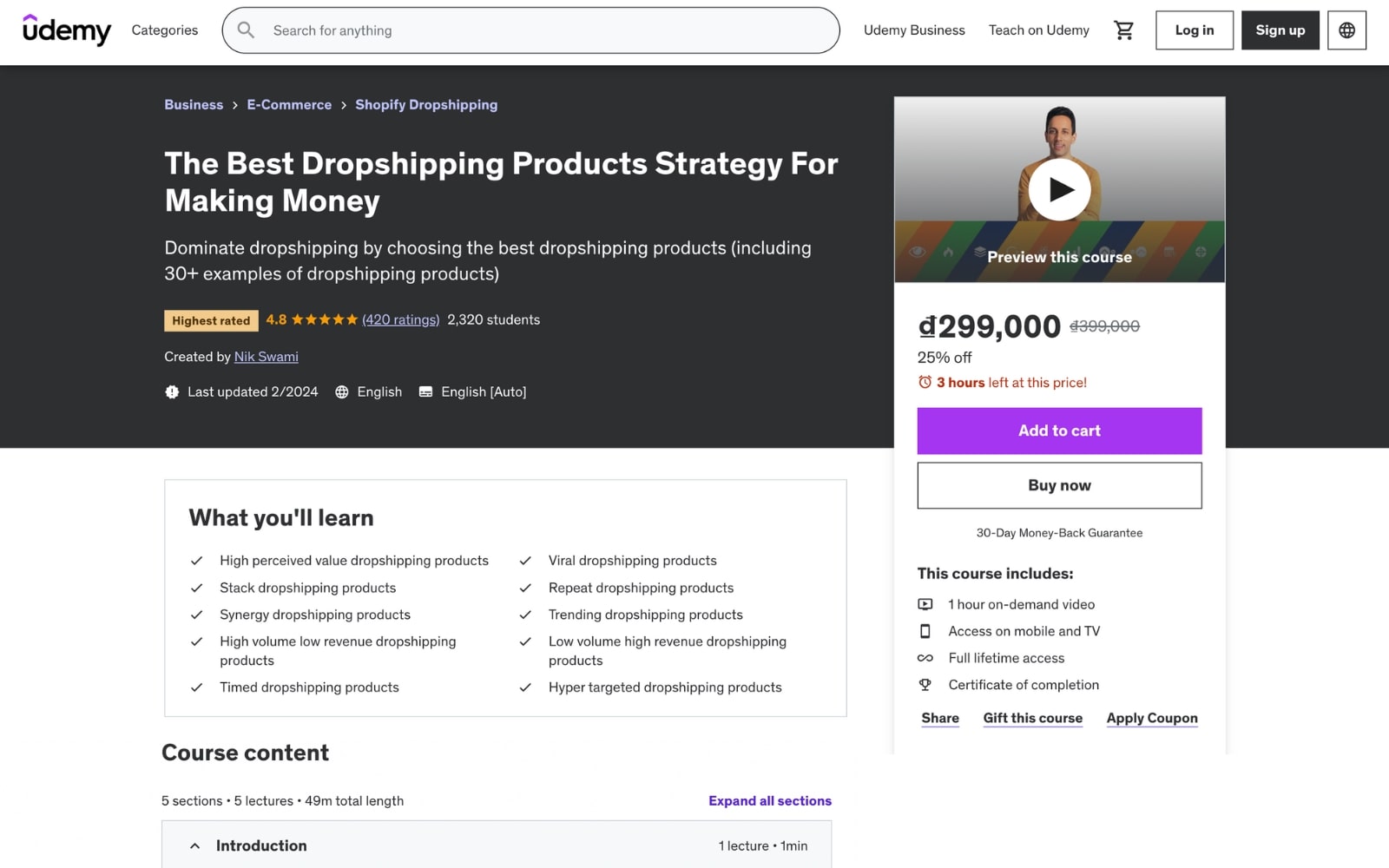Click 'Trending dropshipping products' item
The height and width of the screenshot is (868, 1389).
click(646, 615)
